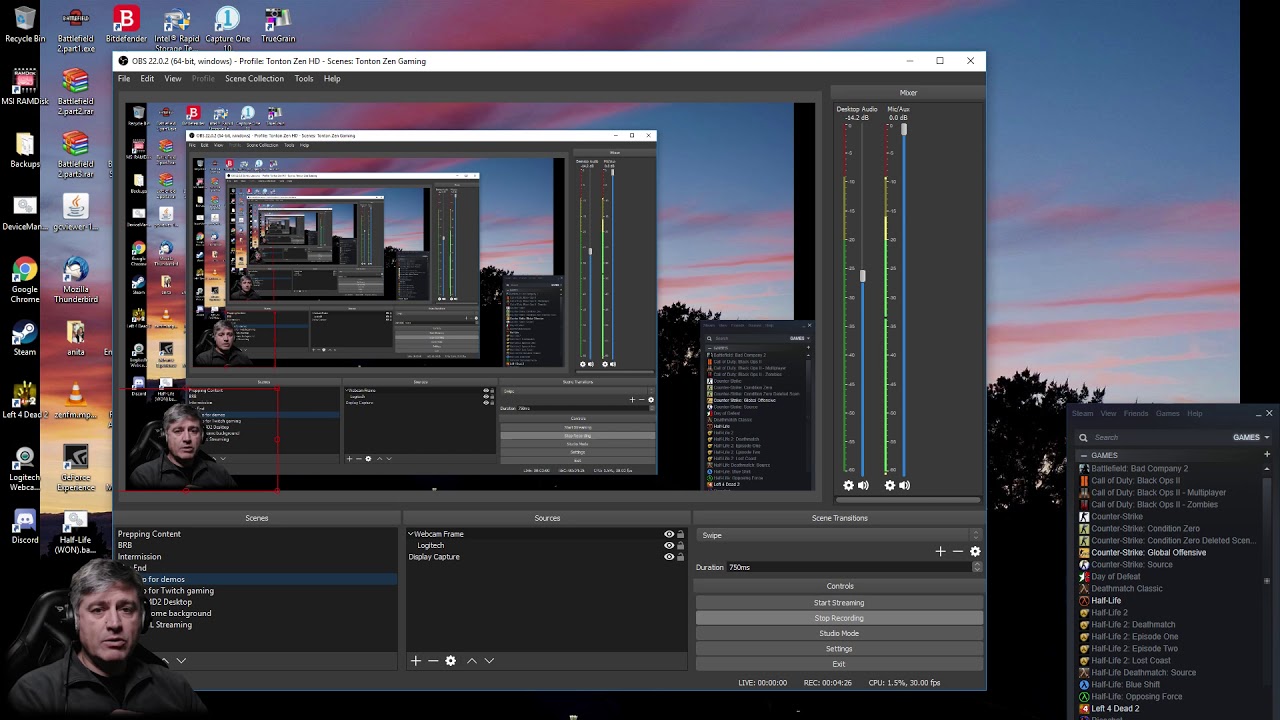Open Mic/Aux settings gear in Mixer
Screen dimensions: 1280x720
tap(890, 485)
